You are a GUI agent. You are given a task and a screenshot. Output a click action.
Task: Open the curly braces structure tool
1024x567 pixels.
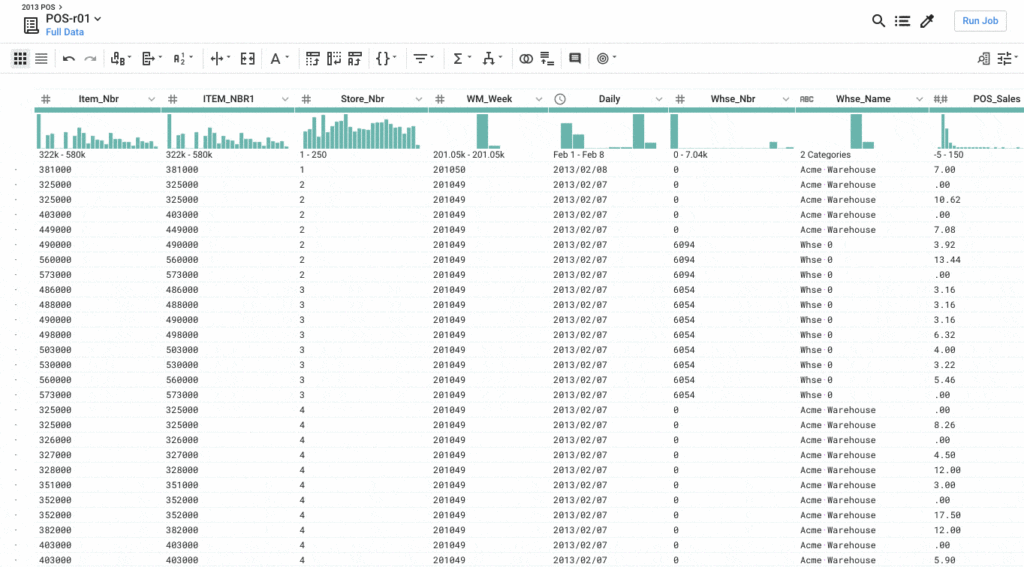coord(386,59)
